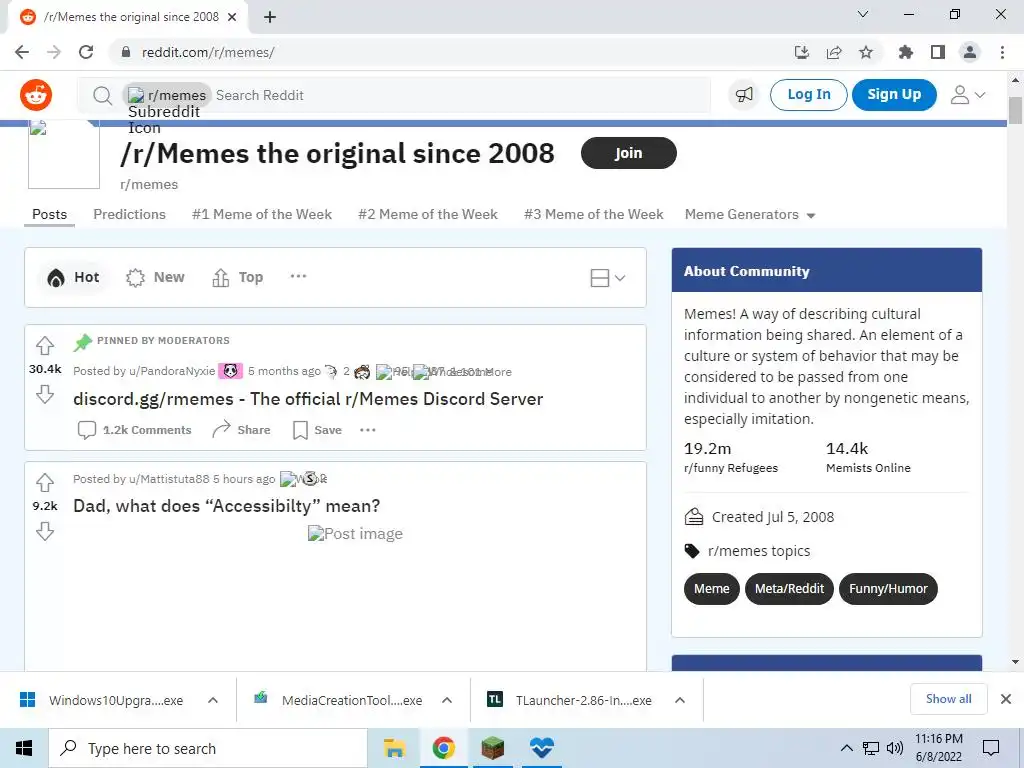The width and height of the screenshot is (1024, 768).
Task: Open a new browser tab
Action: [270, 18]
